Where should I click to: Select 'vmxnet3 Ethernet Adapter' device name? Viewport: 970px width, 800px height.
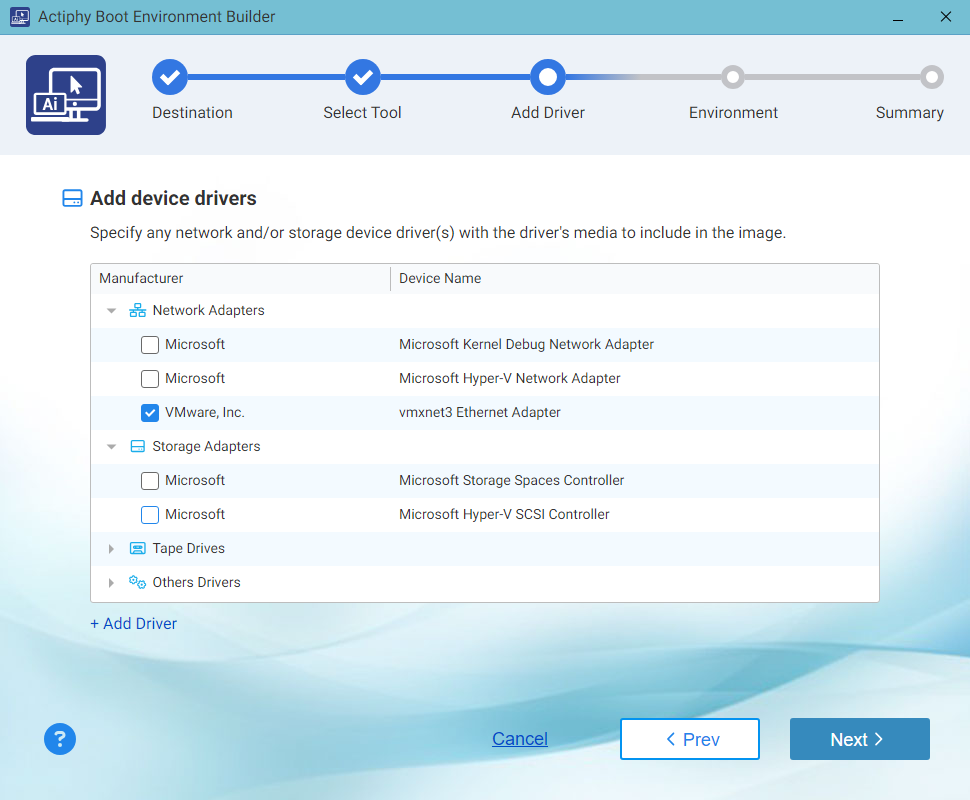coord(479,413)
